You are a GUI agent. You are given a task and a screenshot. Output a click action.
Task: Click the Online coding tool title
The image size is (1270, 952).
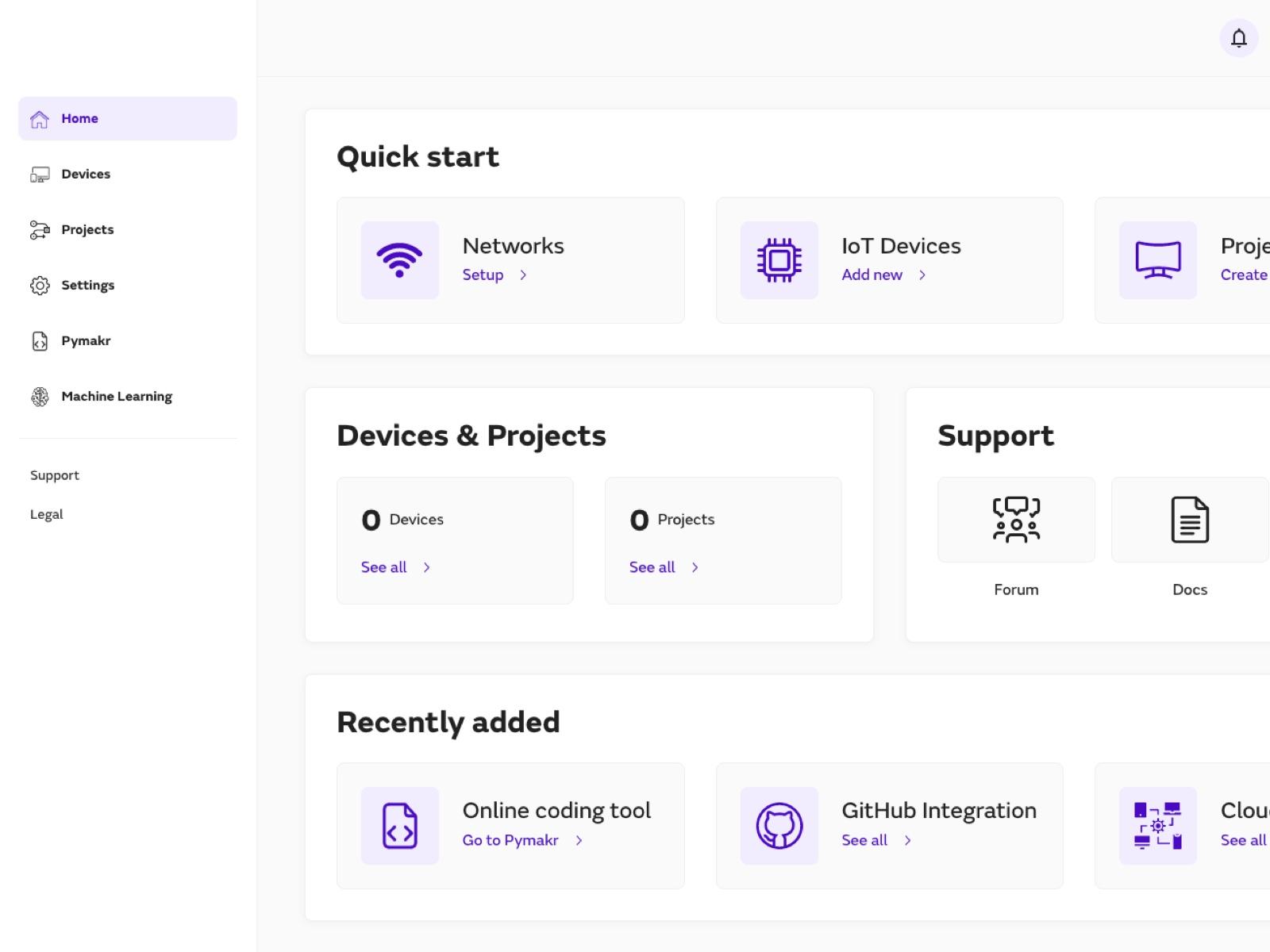tap(556, 811)
